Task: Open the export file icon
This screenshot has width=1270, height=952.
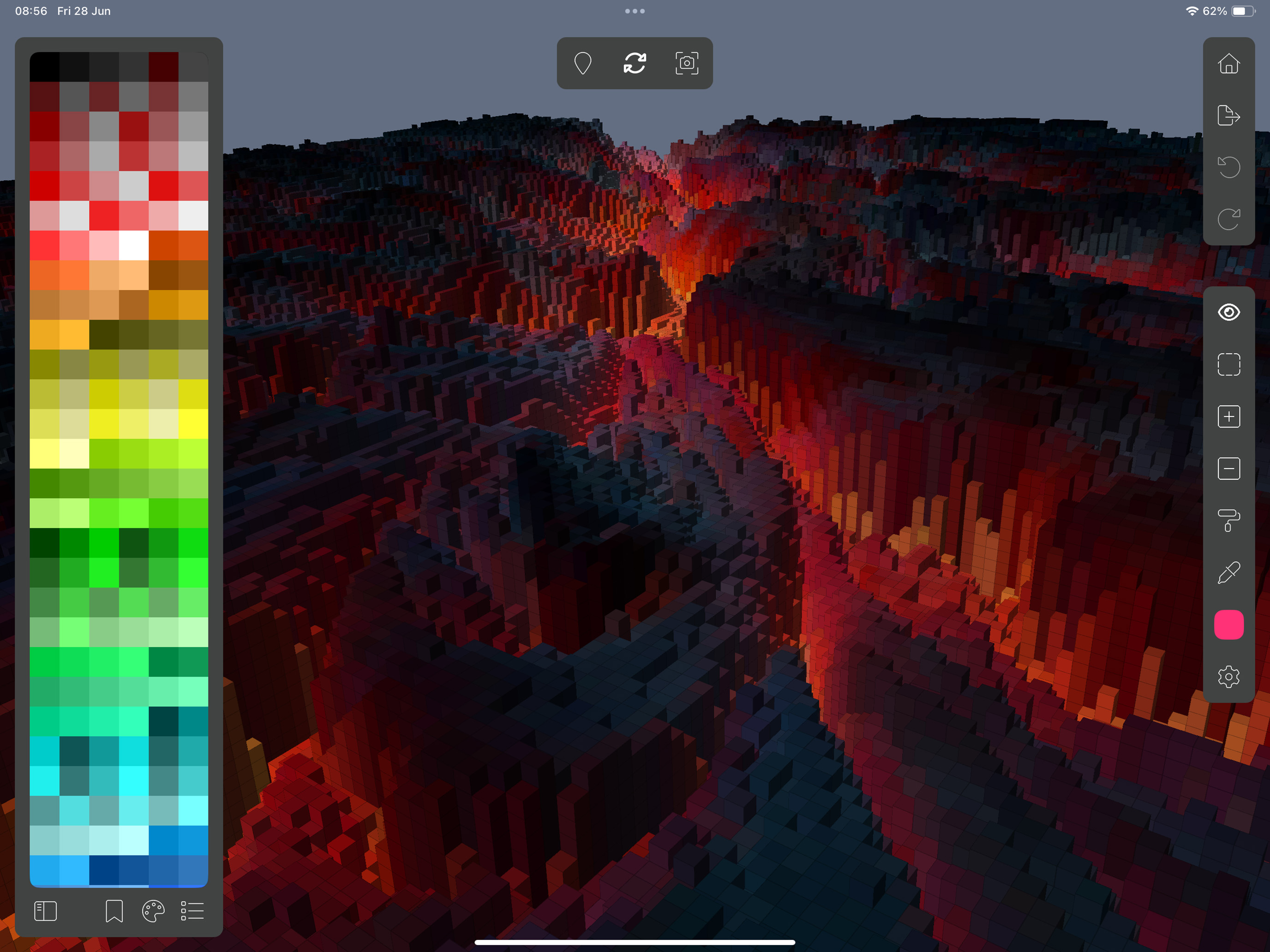Action: (1228, 115)
